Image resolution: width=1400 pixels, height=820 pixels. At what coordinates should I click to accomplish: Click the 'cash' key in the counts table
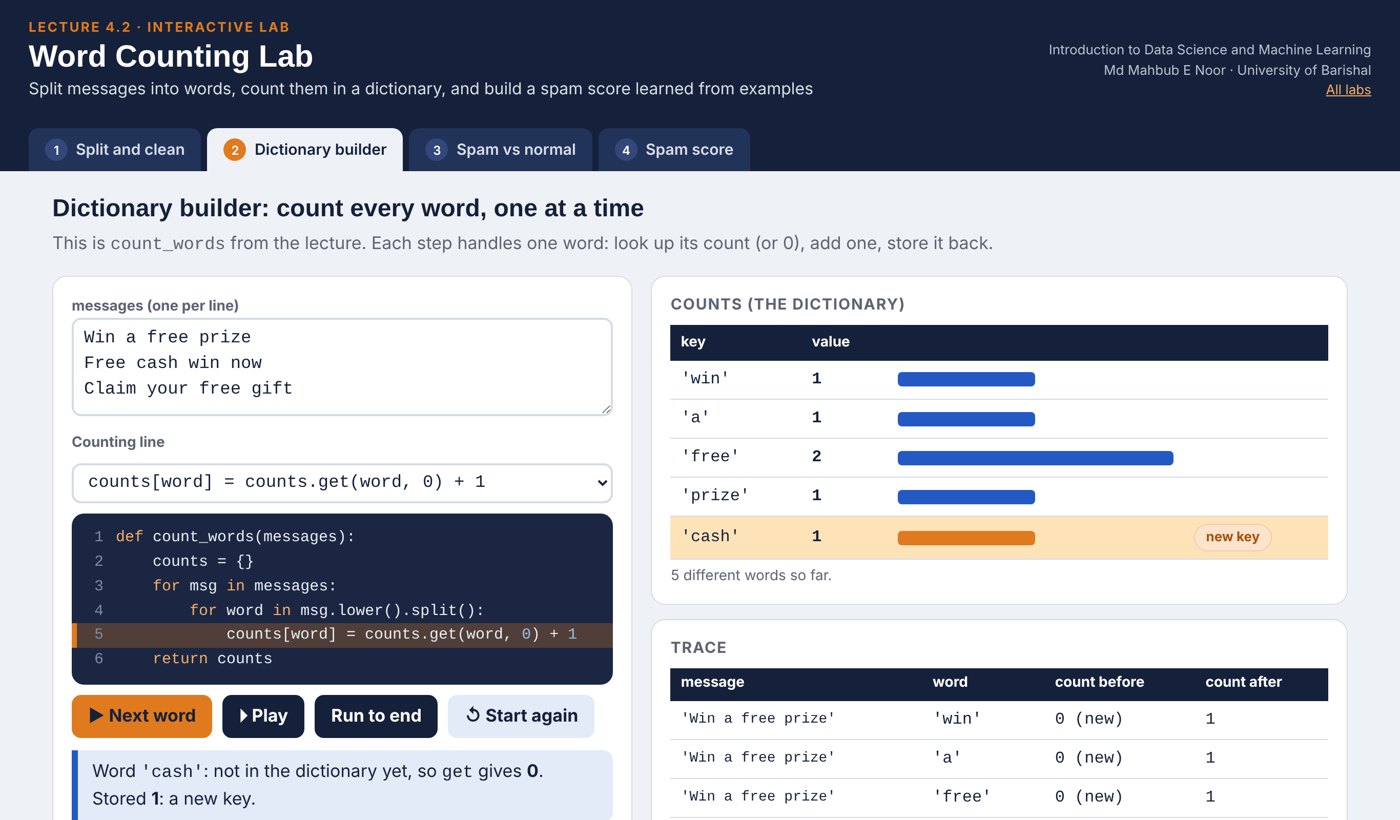click(x=710, y=537)
